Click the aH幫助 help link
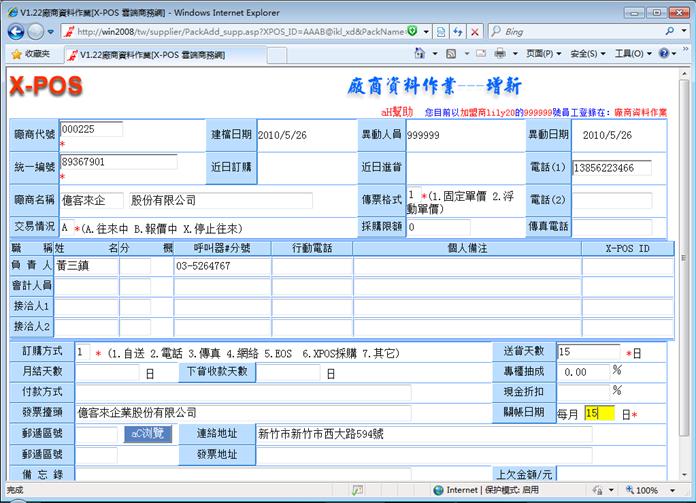 coord(397,113)
